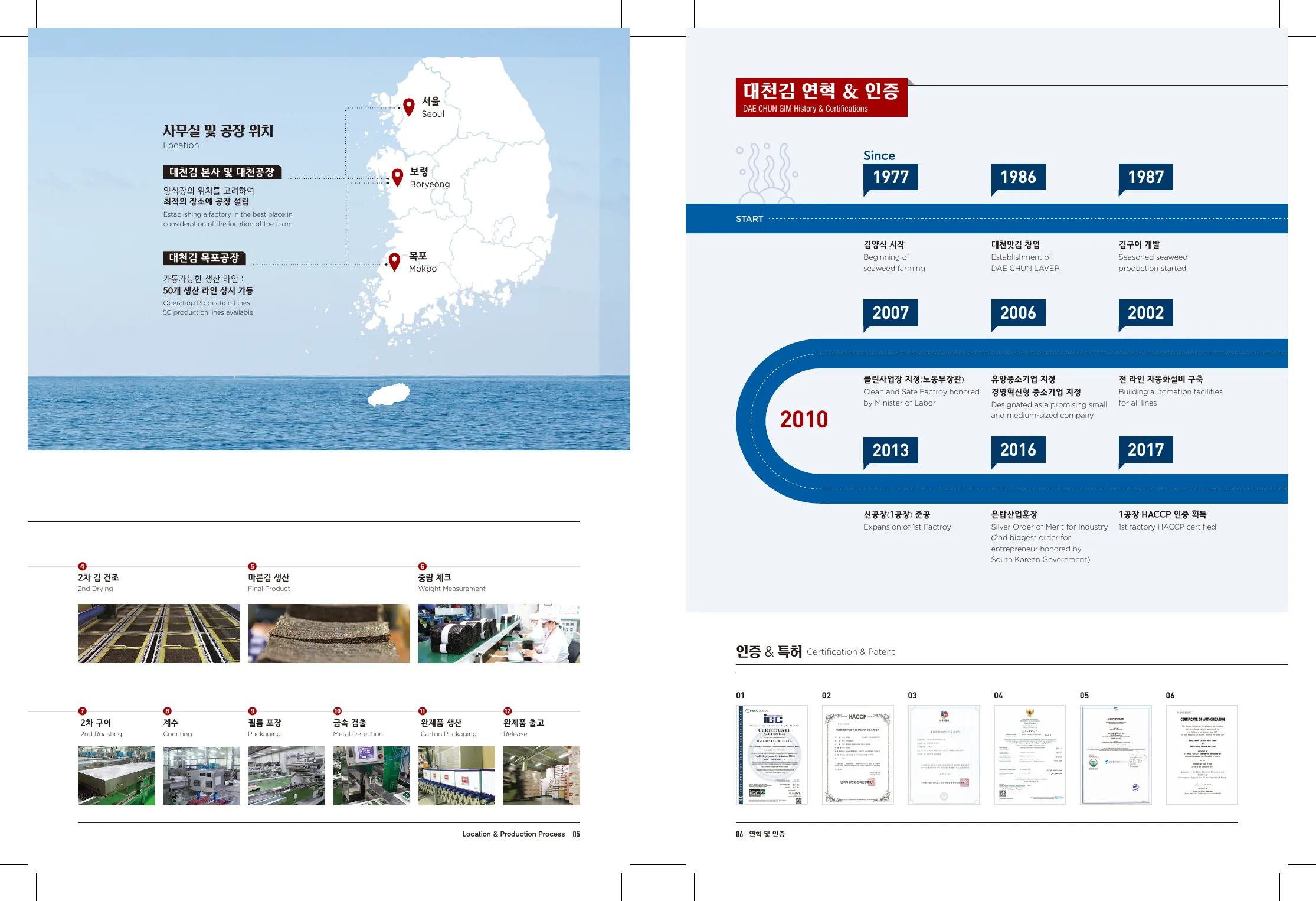Click the 'Expansion of 1st Factroy' caption

point(907,527)
